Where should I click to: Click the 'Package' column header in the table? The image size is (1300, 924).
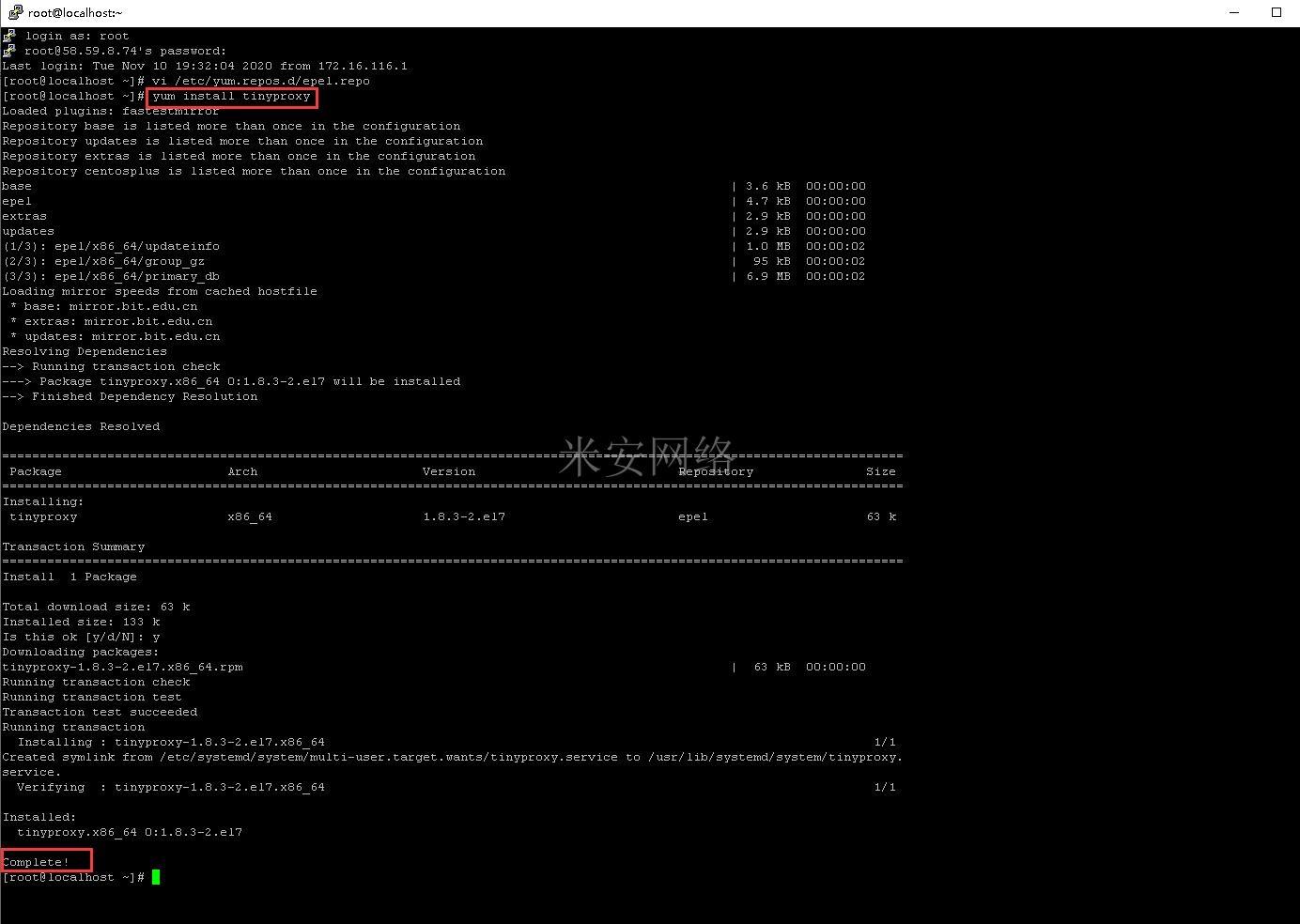[x=36, y=471]
